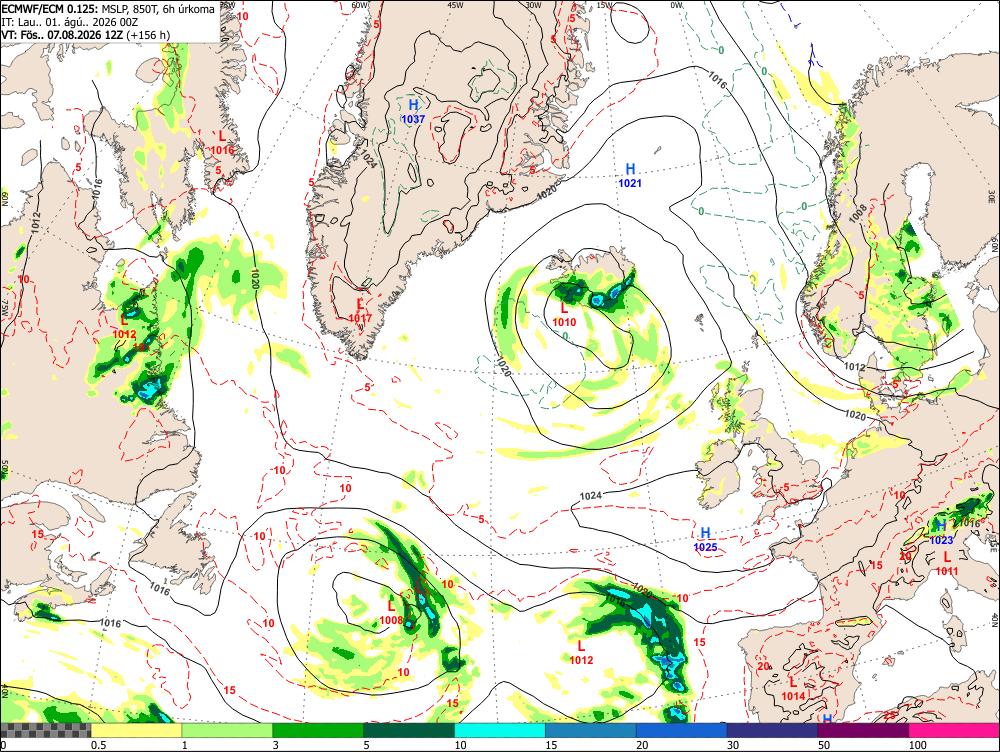This screenshot has width=1000, height=752.
Task: Pick the light green 1–3 precipitation swatch
Action: click(x=227, y=730)
